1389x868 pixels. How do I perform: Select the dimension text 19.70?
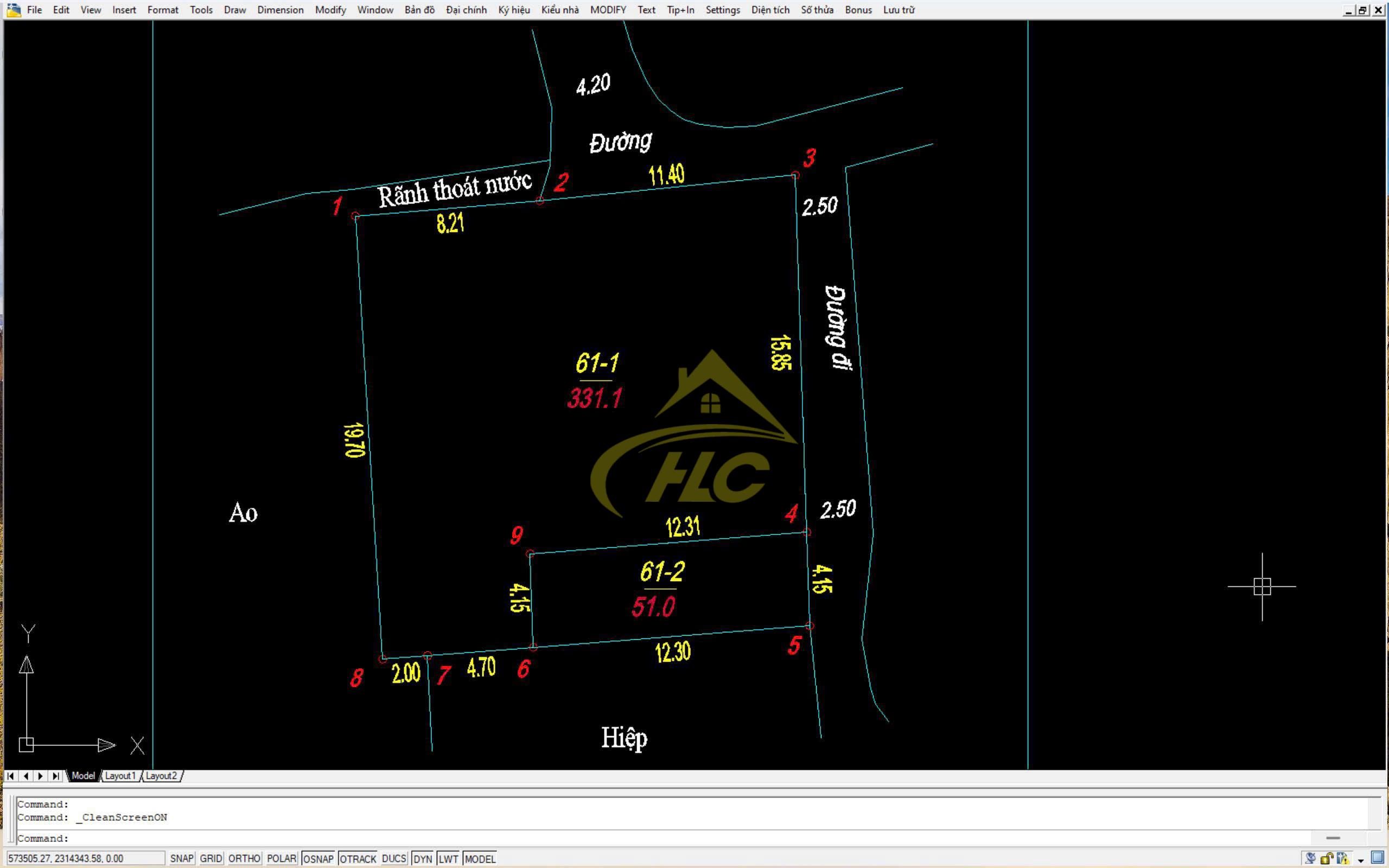(x=354, y=441)
